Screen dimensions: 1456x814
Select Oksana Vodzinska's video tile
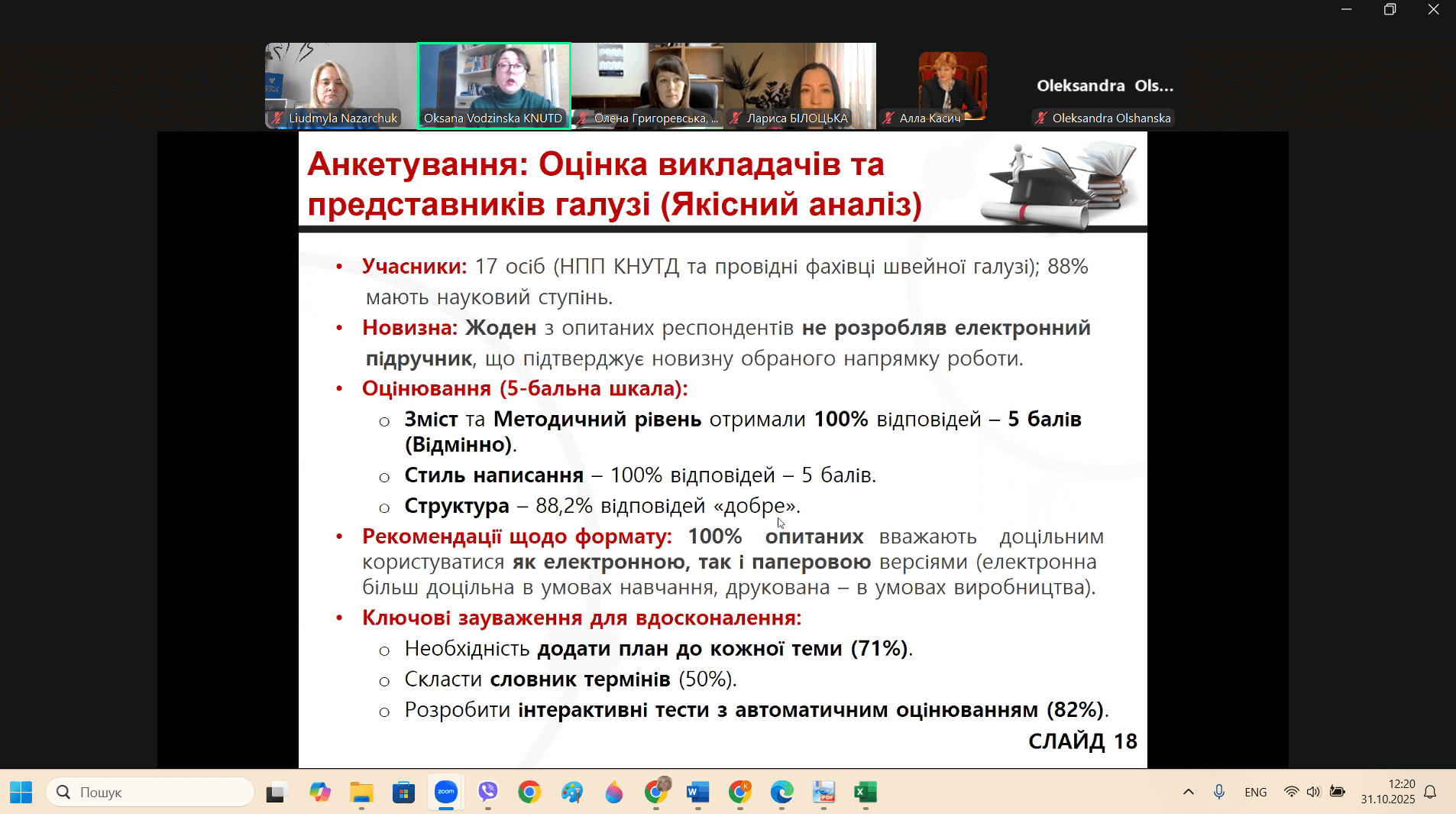(493, 84)
